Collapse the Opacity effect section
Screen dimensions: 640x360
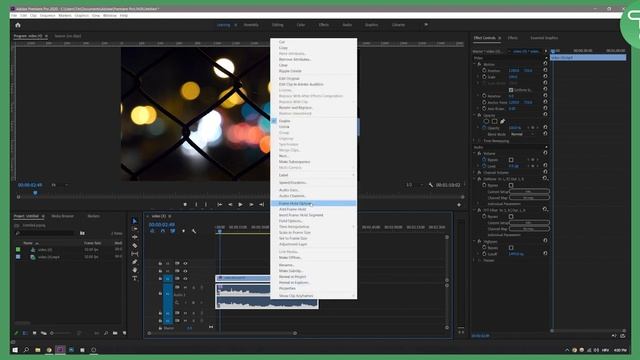point(474,116)
